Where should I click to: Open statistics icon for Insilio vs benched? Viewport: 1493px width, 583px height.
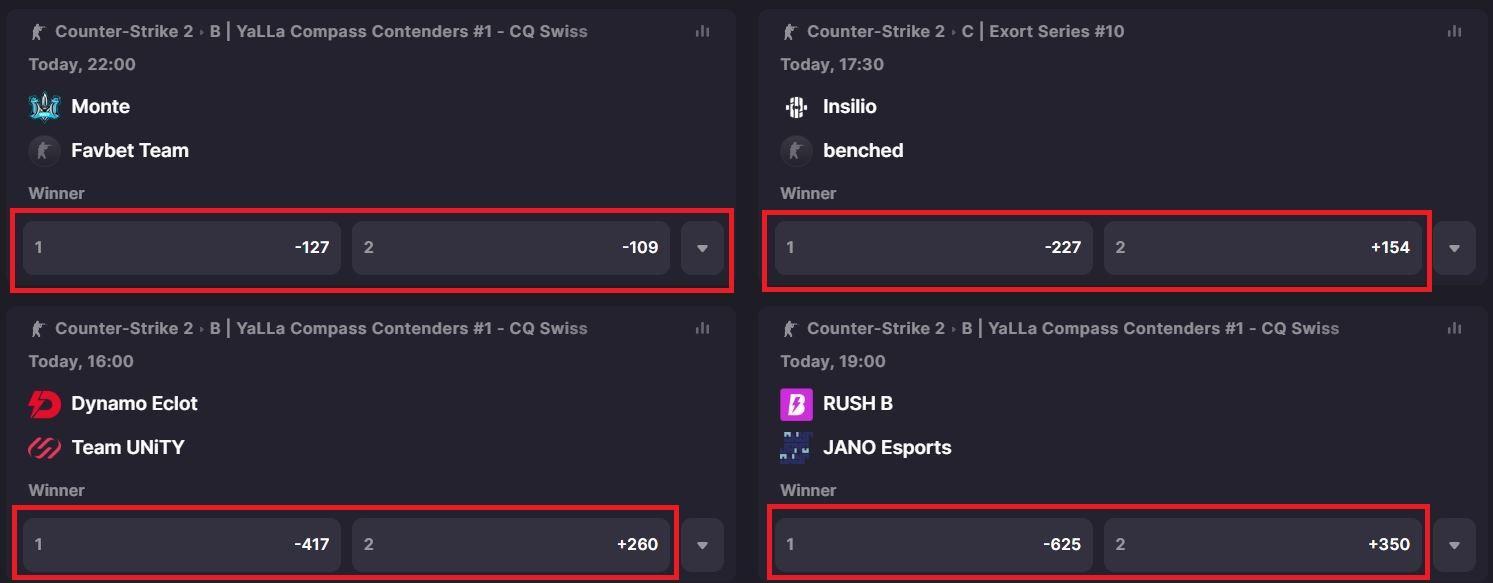point(1454,32)
